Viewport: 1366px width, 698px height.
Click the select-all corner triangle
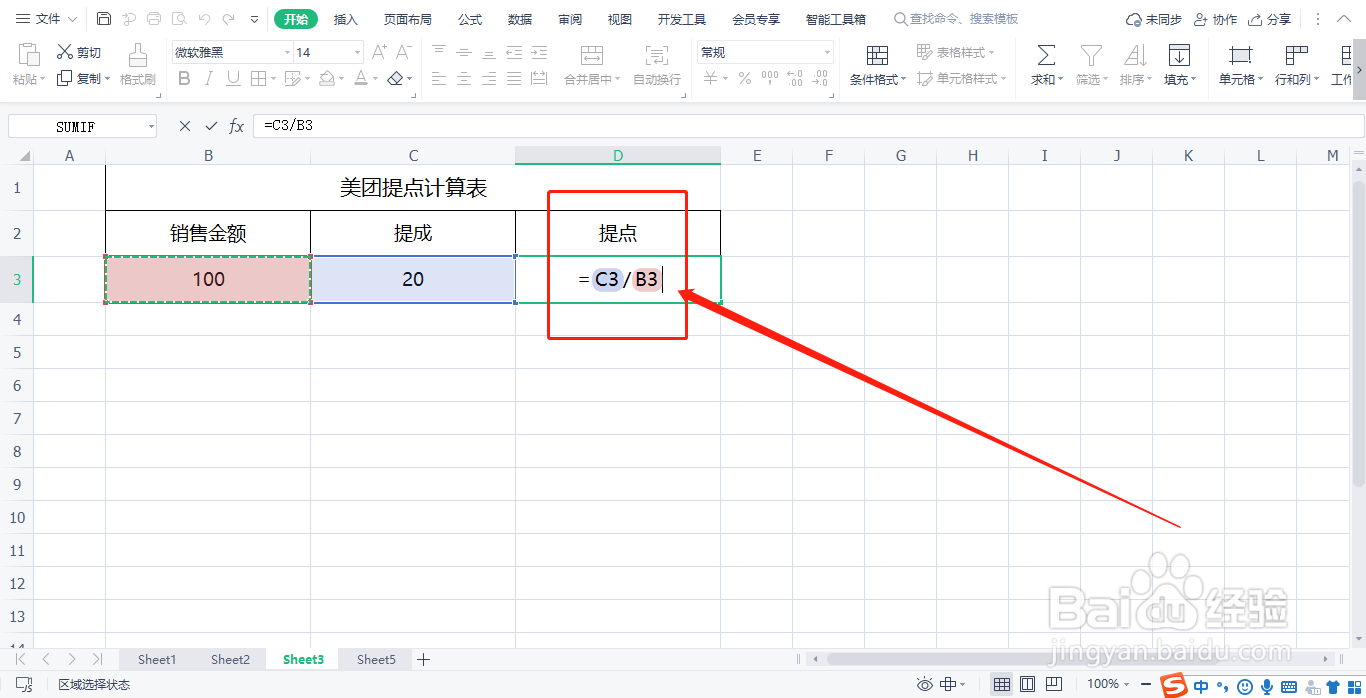pyautogui.click(x=24, y=156)
